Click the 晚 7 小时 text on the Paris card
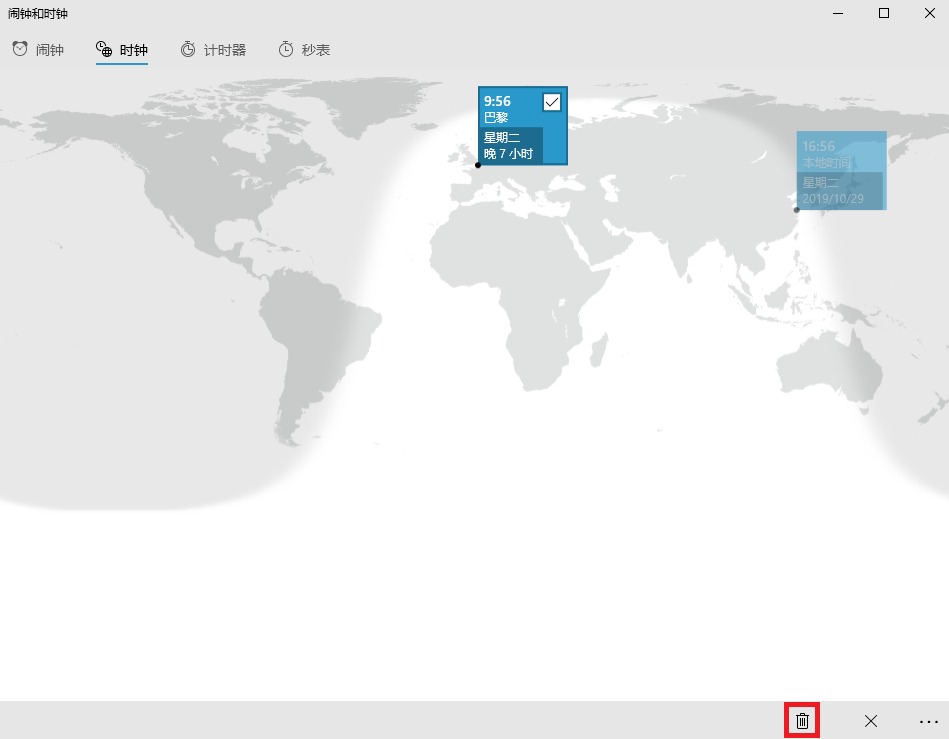949x739 pixels. 508,154
